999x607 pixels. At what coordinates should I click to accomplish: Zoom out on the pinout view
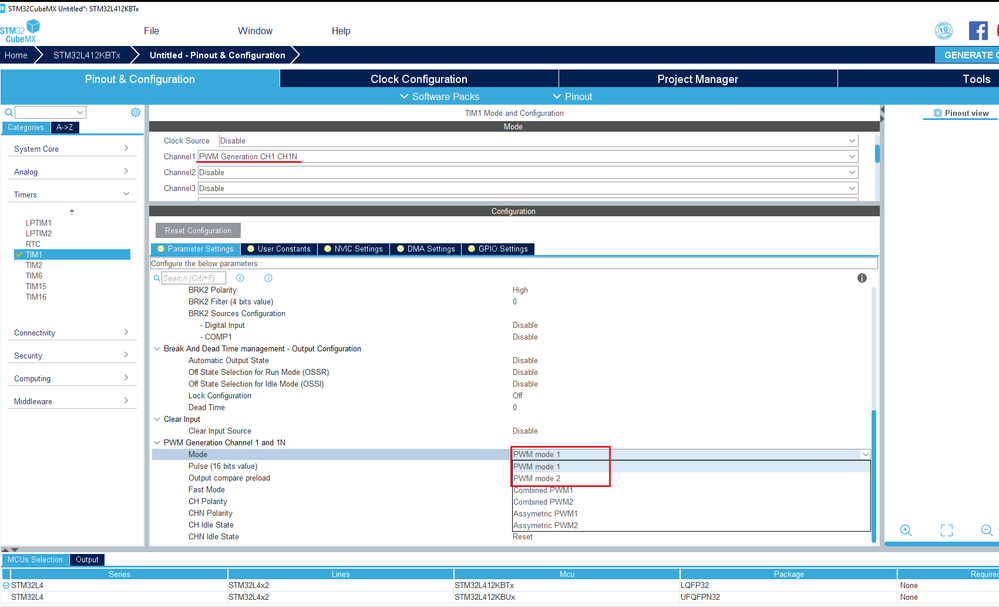coord(987,530)
